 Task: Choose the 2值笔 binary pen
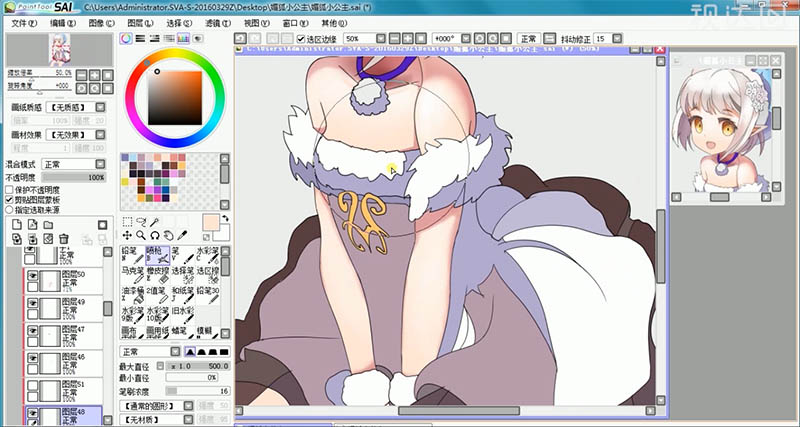tap(158, 294)
